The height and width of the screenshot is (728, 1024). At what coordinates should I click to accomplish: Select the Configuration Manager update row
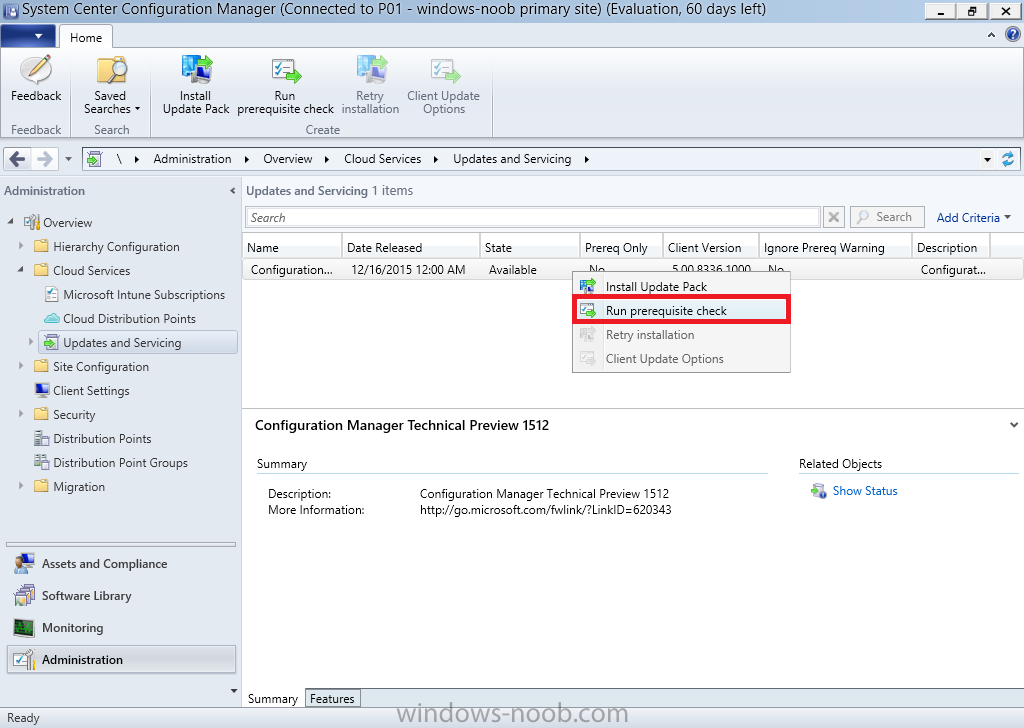tap(632, 270)
